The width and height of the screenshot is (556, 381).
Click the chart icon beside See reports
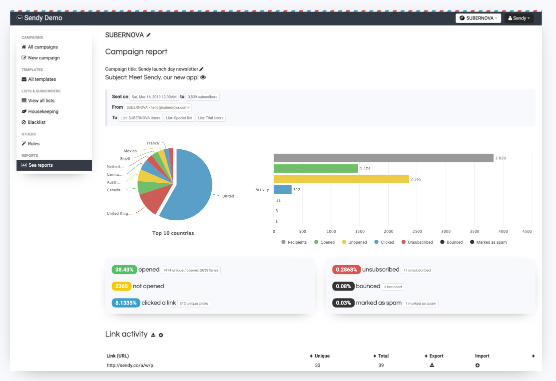pos(24,165)
